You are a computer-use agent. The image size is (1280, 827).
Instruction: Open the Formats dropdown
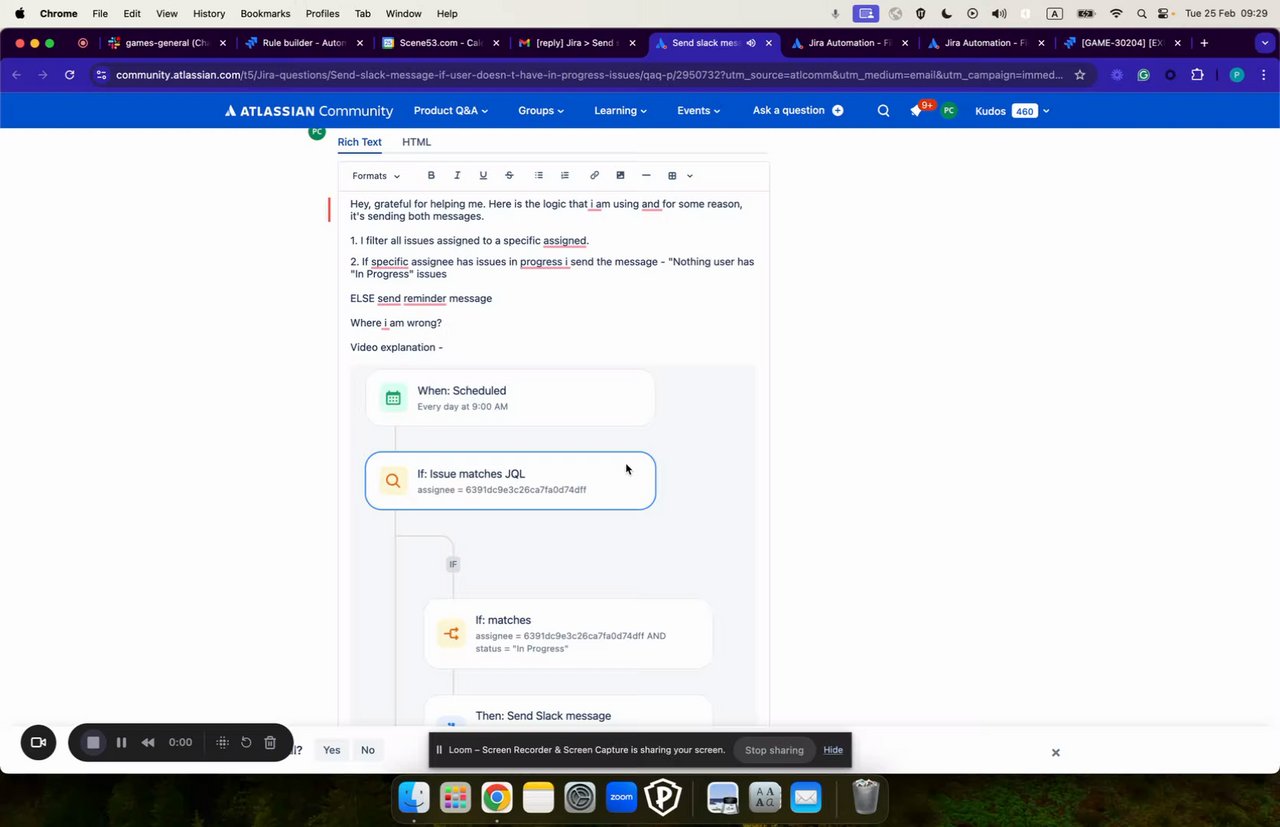click(x=376, y=176)
